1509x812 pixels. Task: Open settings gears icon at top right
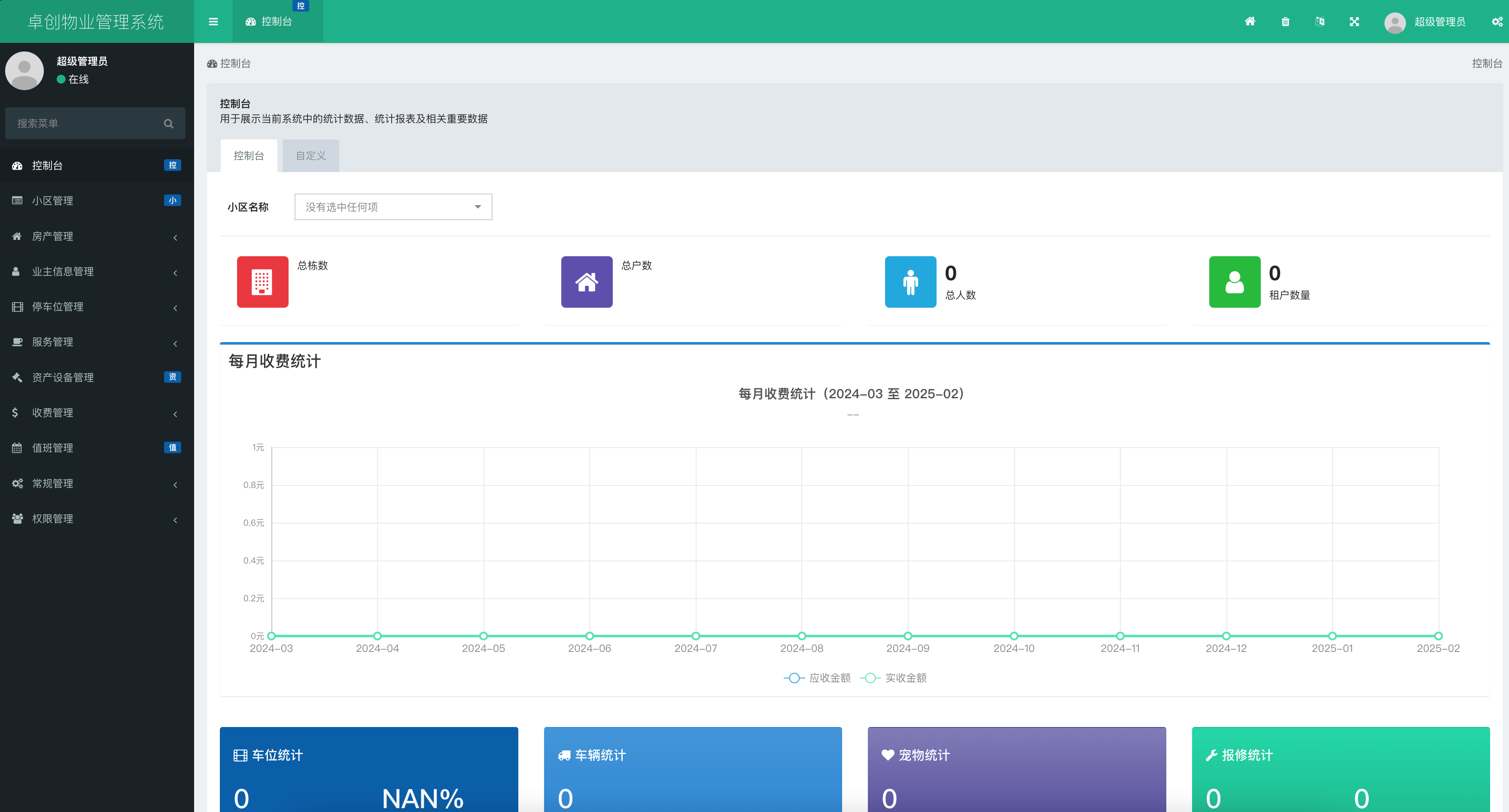[x=1497, y=21]
